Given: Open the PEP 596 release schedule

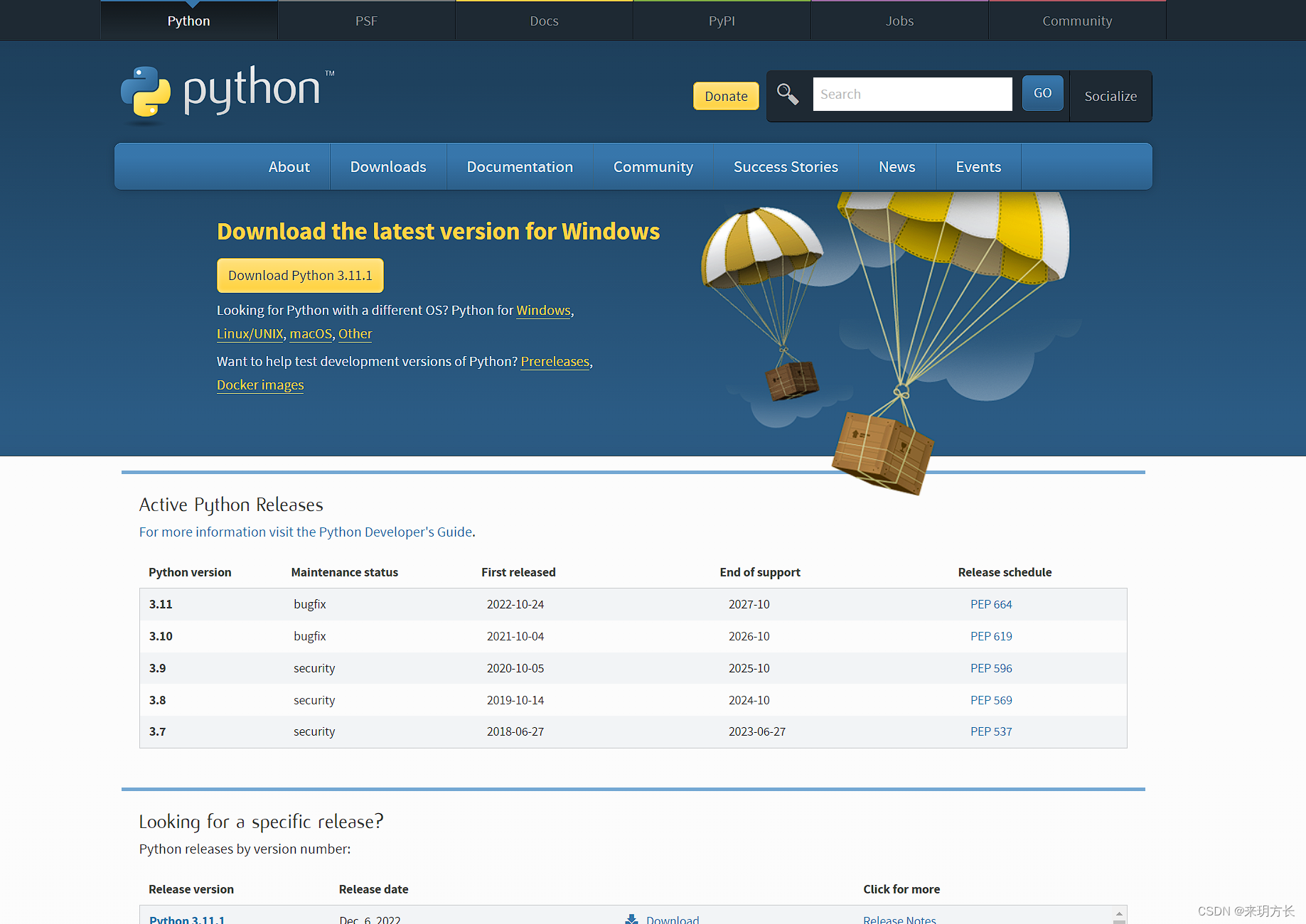Looking at the screenshot, I should pos(991,668).
